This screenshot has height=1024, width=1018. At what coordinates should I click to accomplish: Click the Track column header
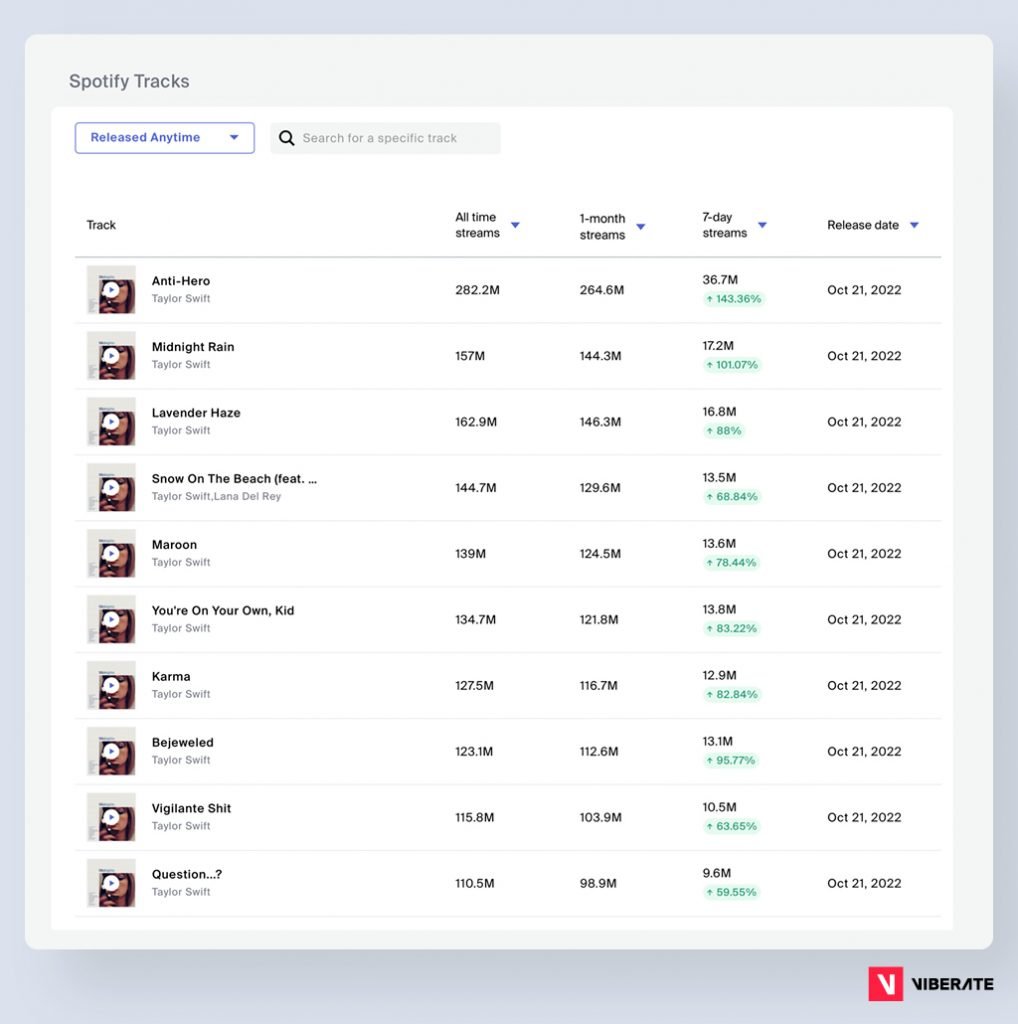click(x=101, y=225)
